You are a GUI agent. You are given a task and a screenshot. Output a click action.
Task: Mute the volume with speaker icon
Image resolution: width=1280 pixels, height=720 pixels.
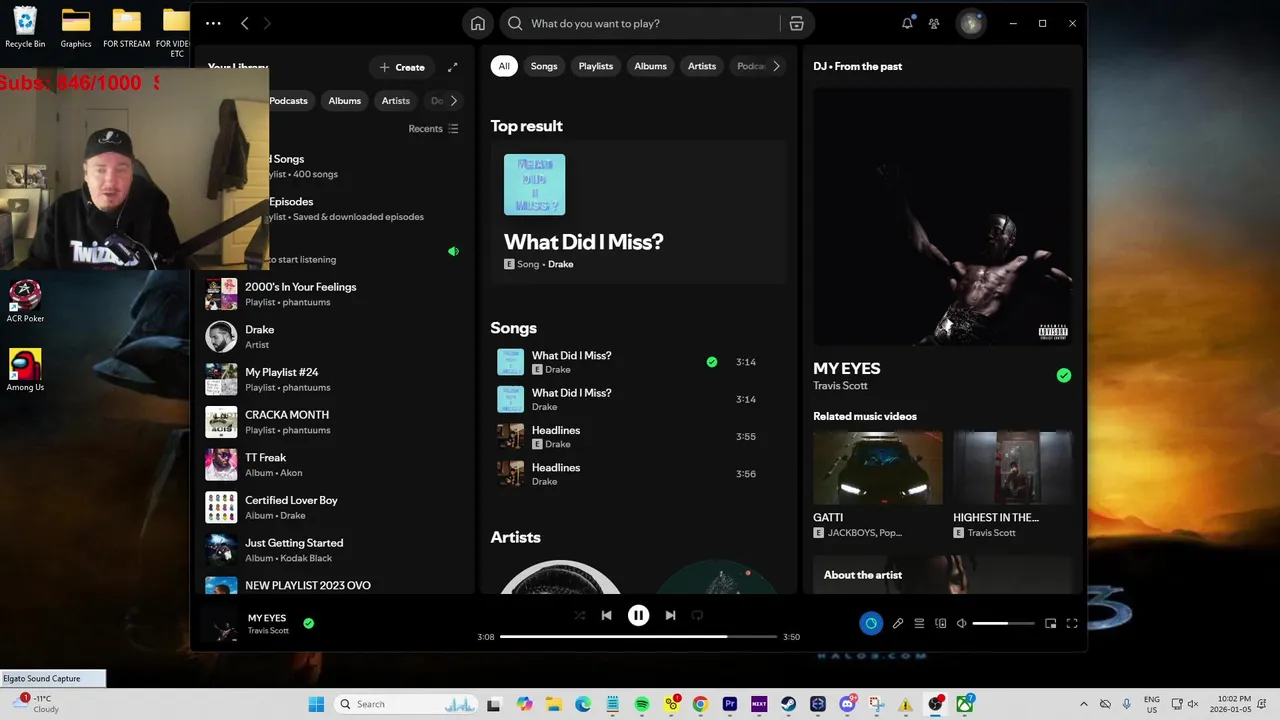coord(961,623)
